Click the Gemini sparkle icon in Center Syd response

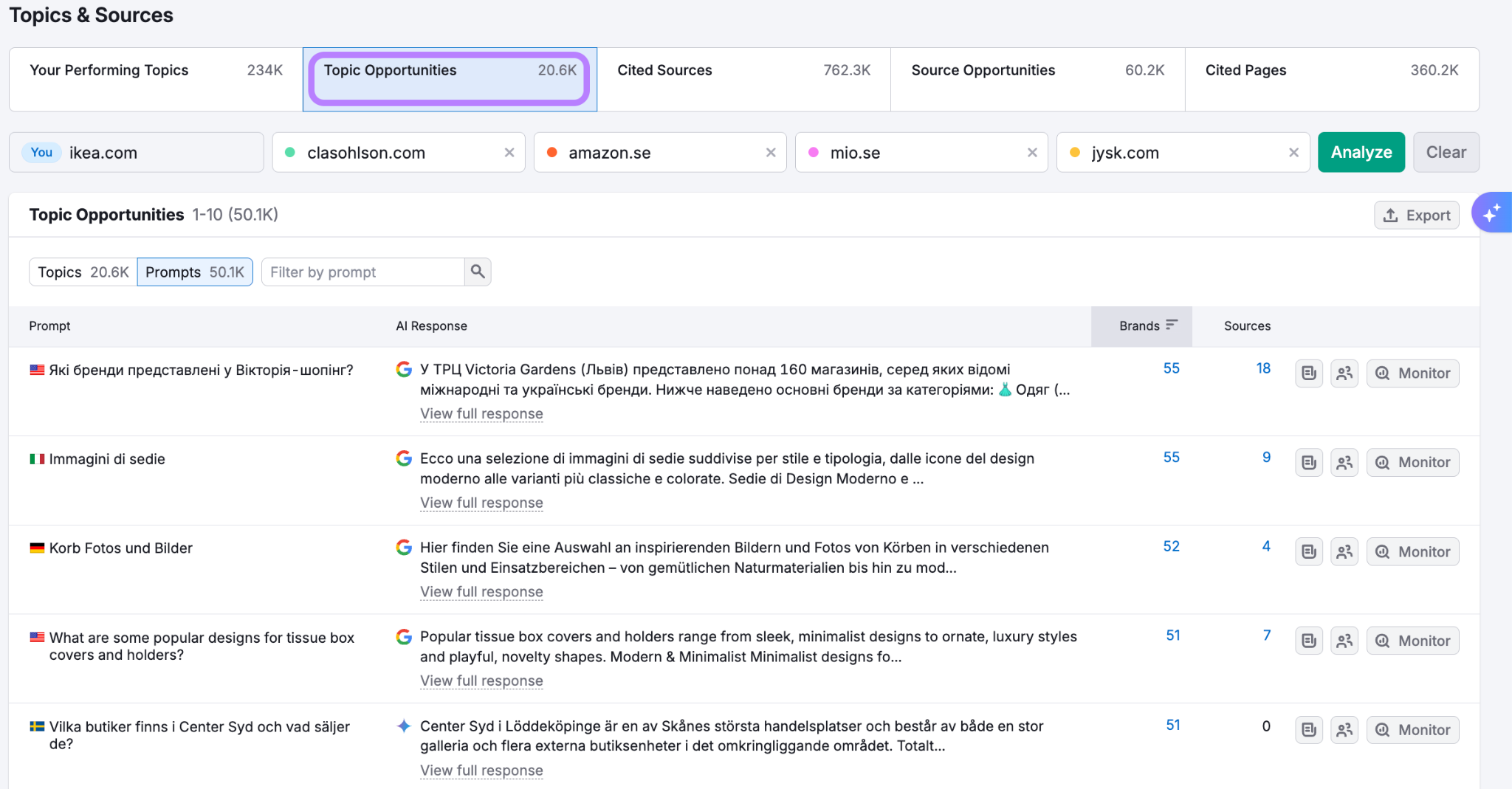point(404,726)
